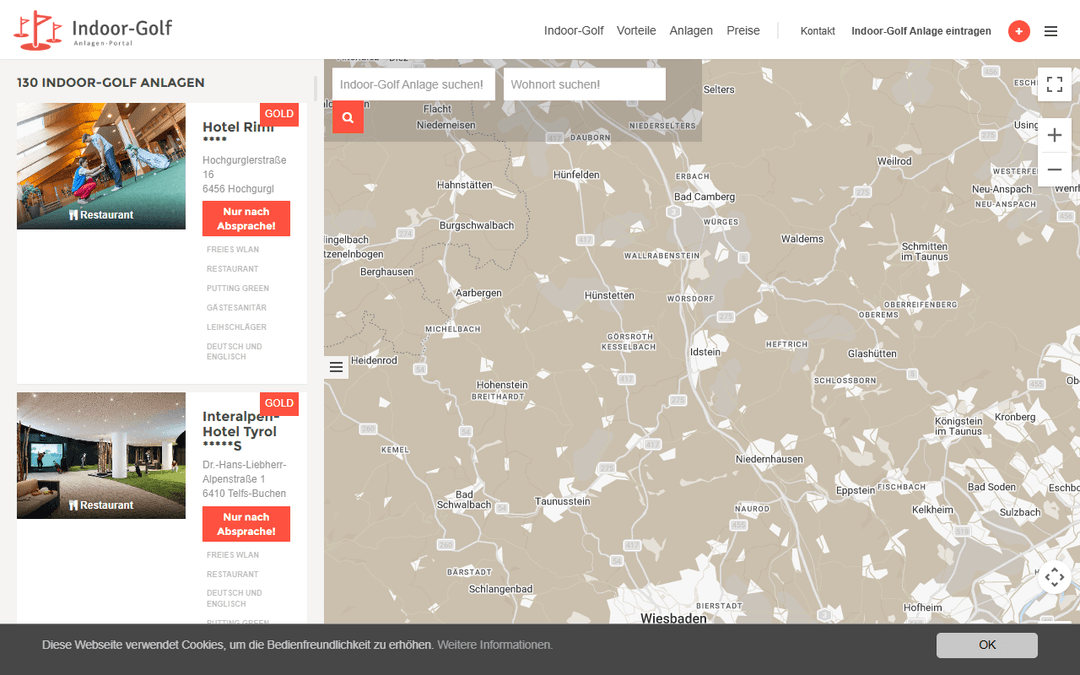Zoom out on the map
1080x675 pixels.
point(1054,169)
